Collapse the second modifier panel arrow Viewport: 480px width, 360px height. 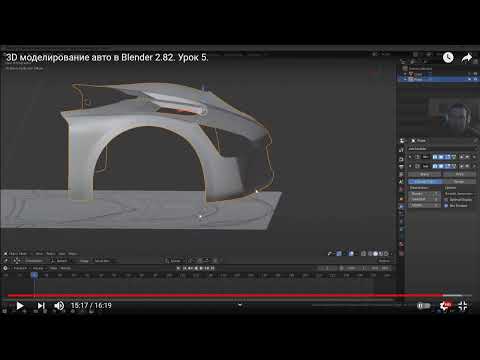coord(410,166)
